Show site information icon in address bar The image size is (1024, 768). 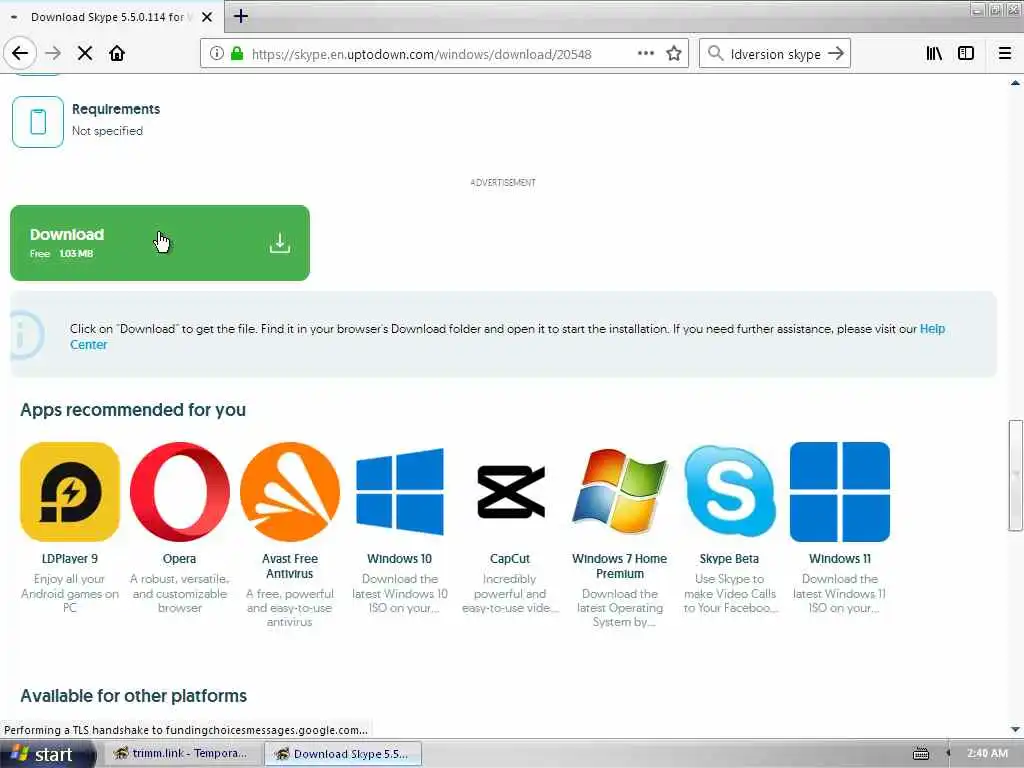pyautogui.click(x=217, y=54)
